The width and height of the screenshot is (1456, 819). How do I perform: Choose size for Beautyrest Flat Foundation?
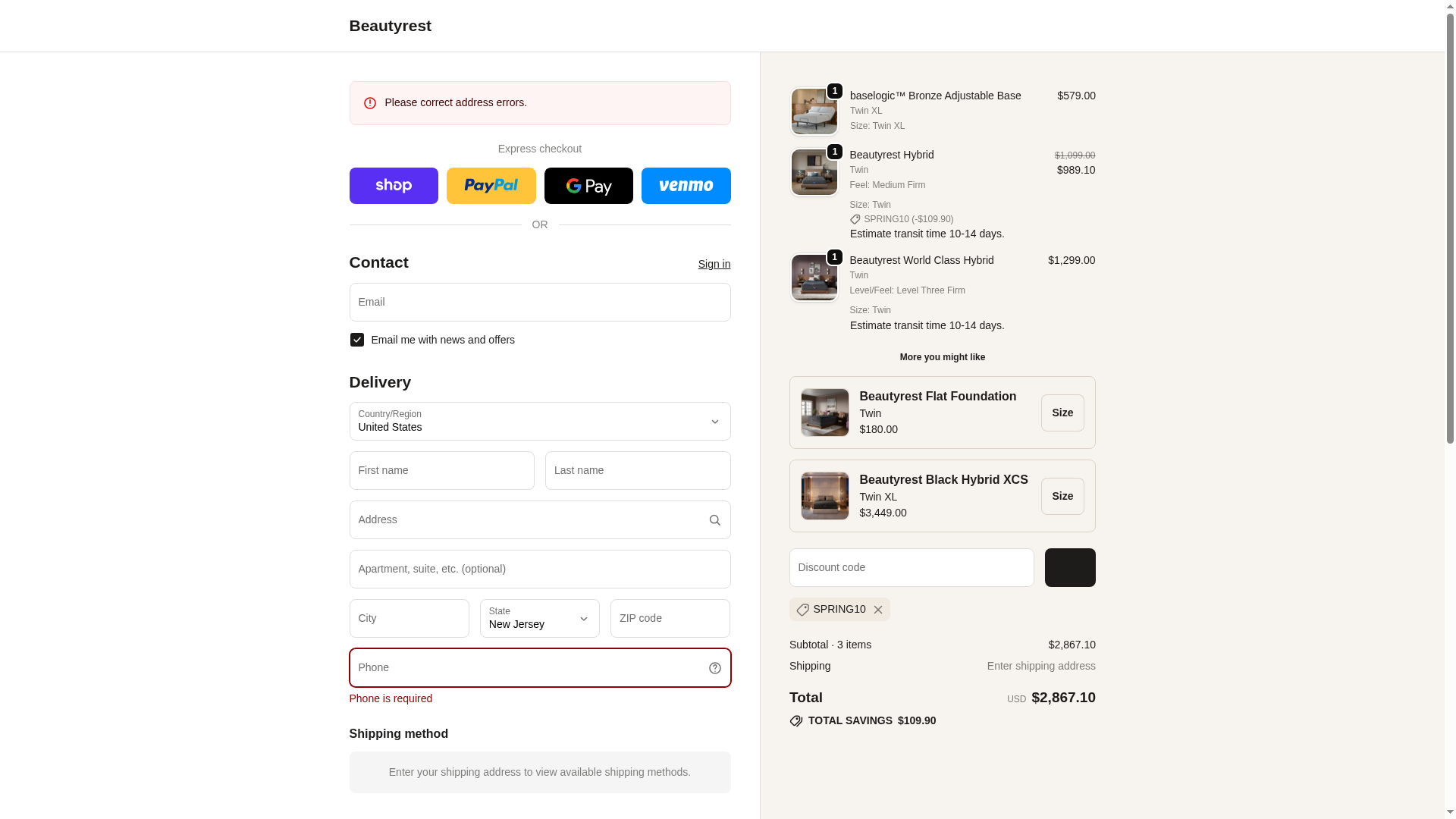1062,413
